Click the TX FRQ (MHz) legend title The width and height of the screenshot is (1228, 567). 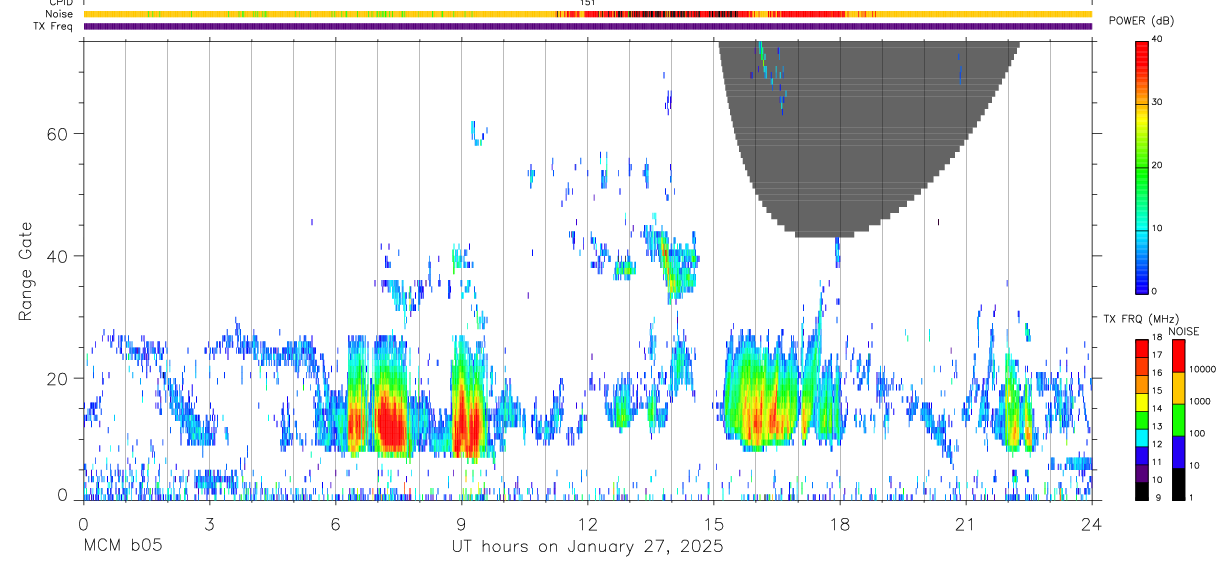click(1139, 318)
